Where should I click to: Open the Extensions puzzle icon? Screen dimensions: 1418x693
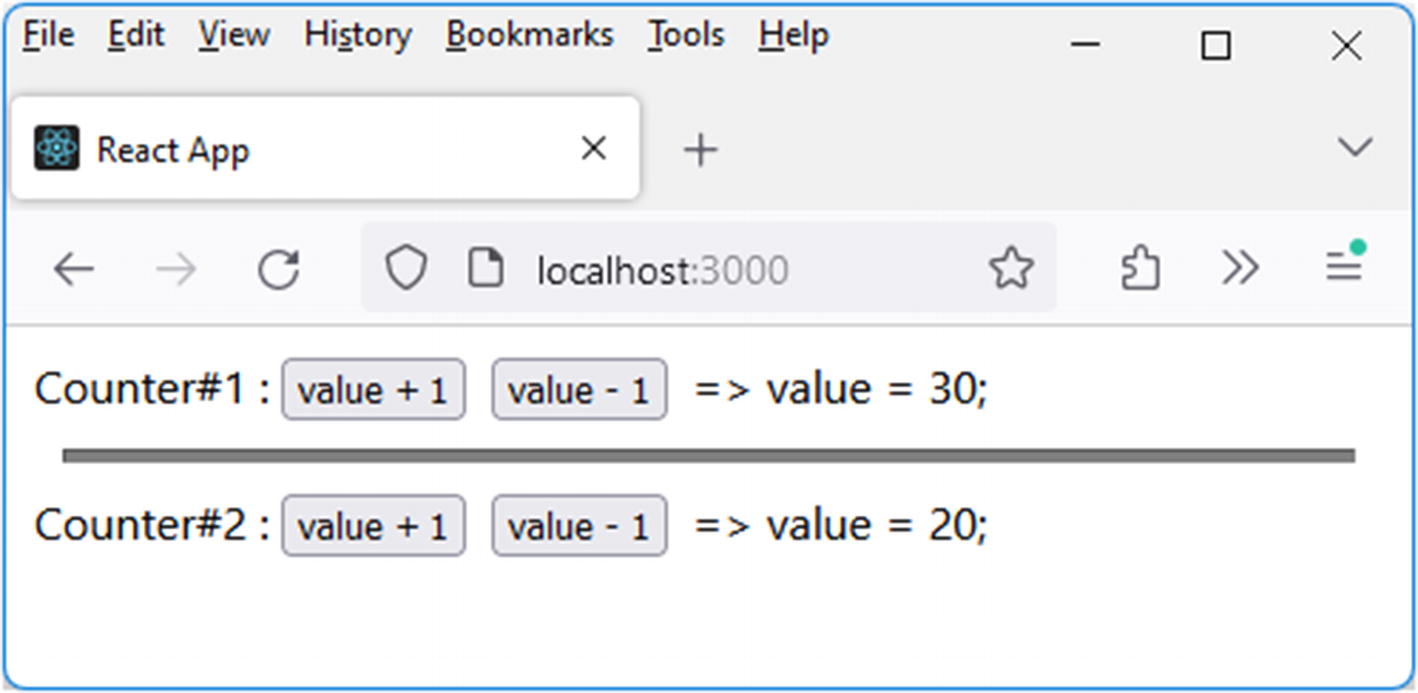point(1140,269)
